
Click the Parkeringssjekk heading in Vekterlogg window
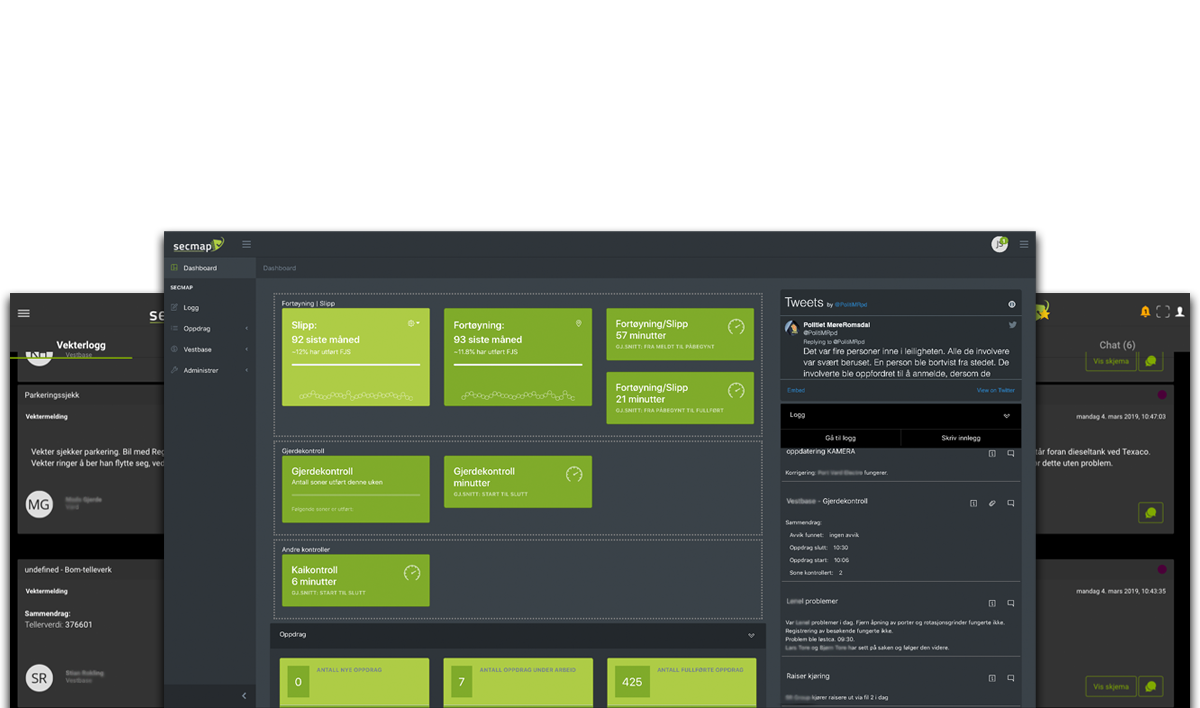[51, 394]
